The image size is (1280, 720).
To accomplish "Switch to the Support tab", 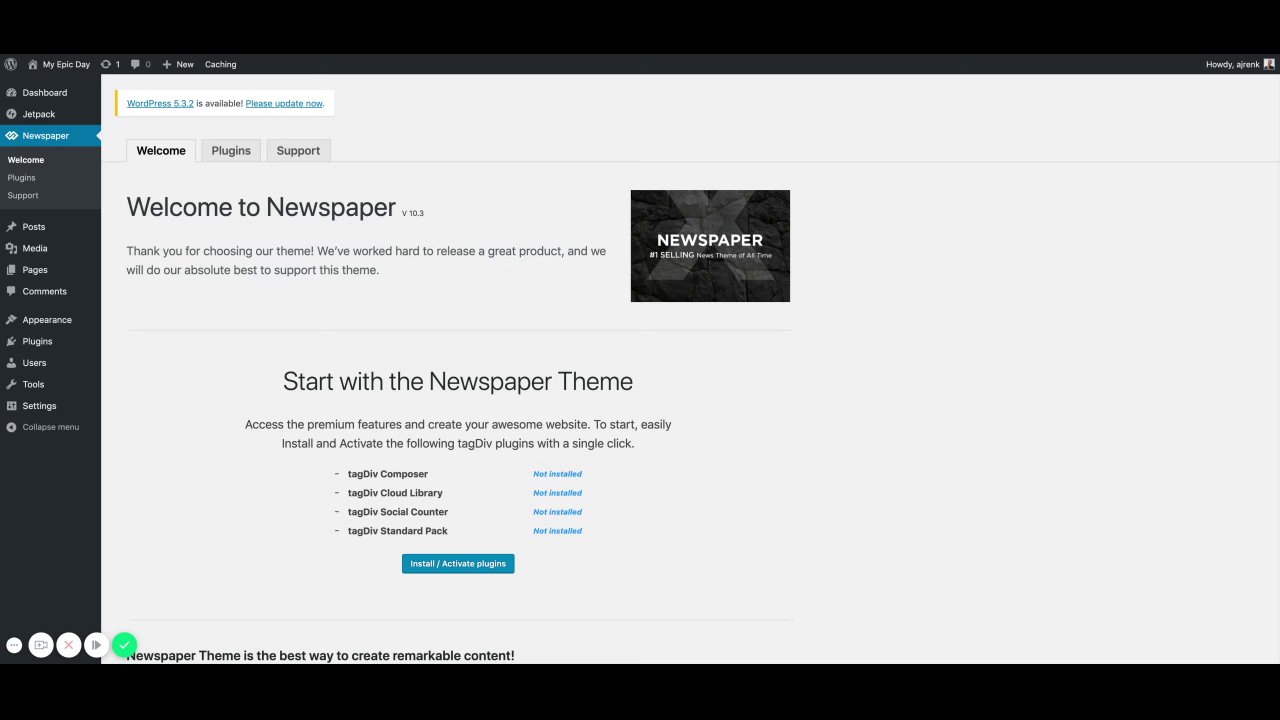I will coord(298,151).
